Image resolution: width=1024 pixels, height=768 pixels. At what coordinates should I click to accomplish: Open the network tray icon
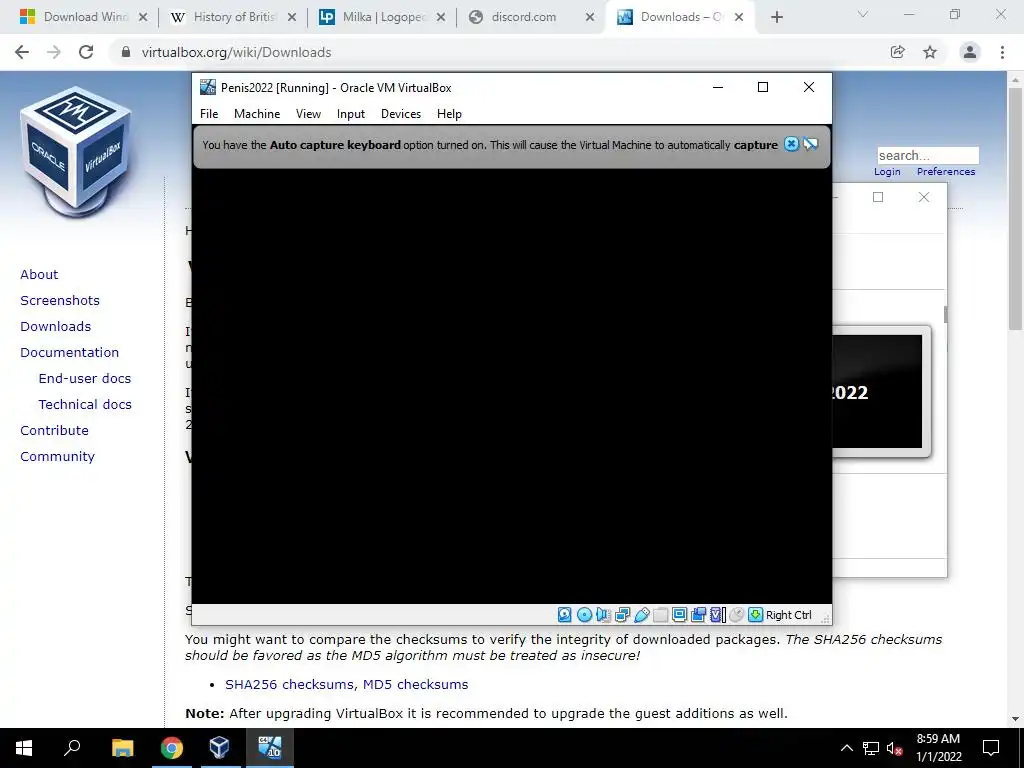871,748
